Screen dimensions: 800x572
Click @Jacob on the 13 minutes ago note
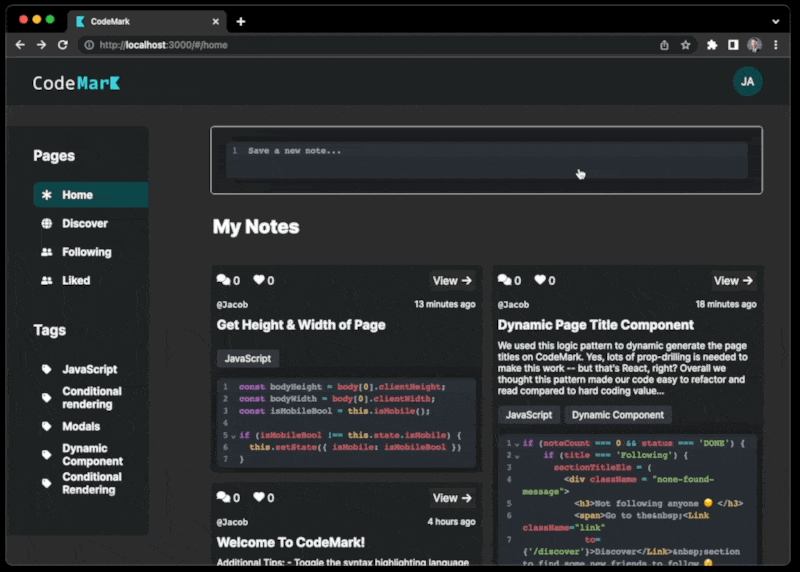coord(232,305)
